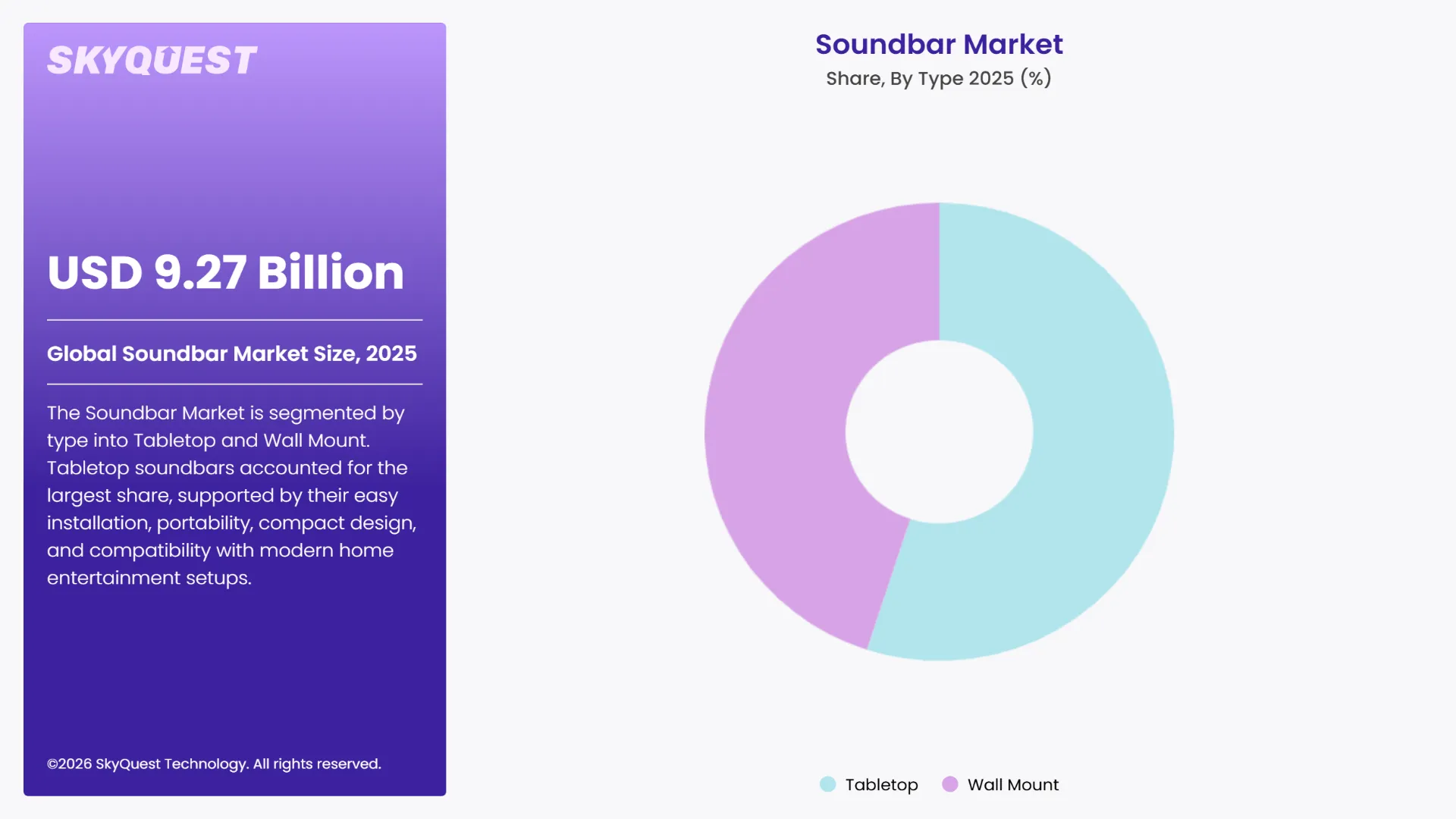The width and height of the screenshot is (1456, 819).
Task: Select the Wall Mount legend color dot
Action: click(x=949, y=784)
